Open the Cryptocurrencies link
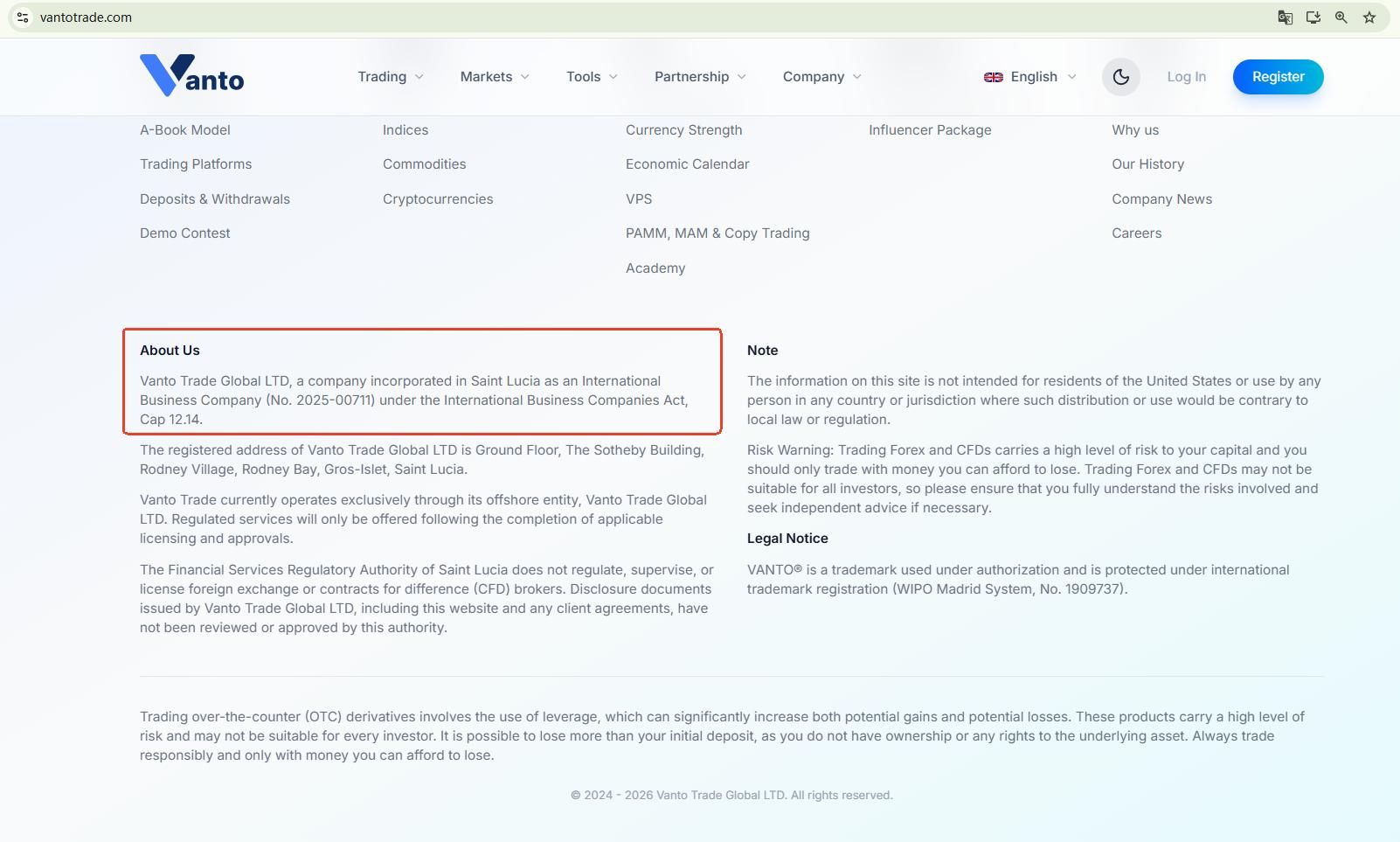Screen dimensions: 1400x842 (438, 198)
